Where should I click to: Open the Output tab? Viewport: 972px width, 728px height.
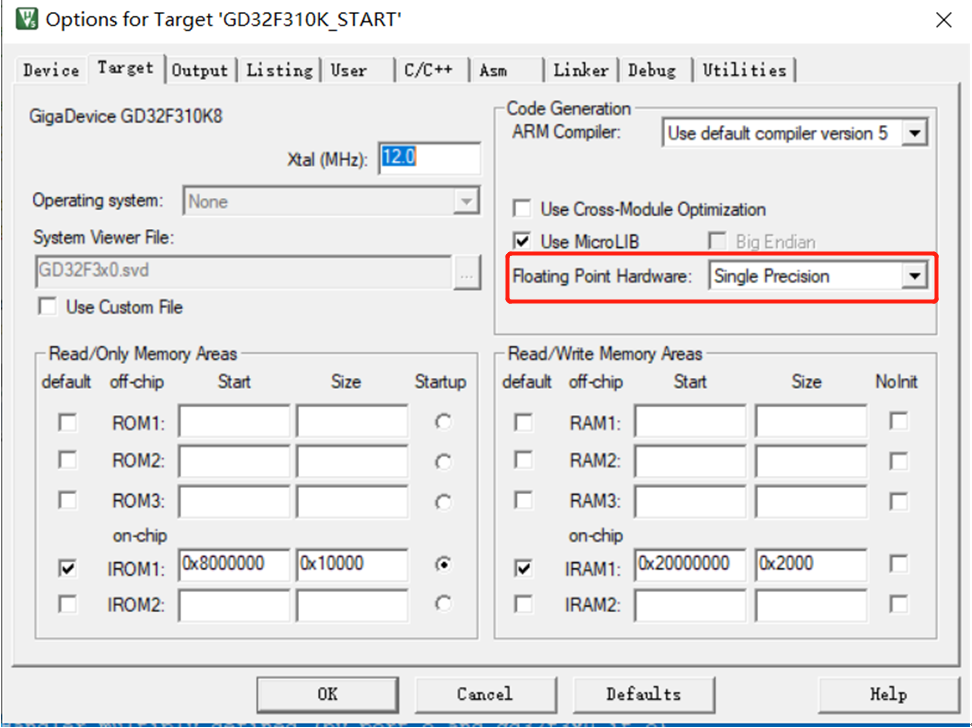(x=200, y=70)
